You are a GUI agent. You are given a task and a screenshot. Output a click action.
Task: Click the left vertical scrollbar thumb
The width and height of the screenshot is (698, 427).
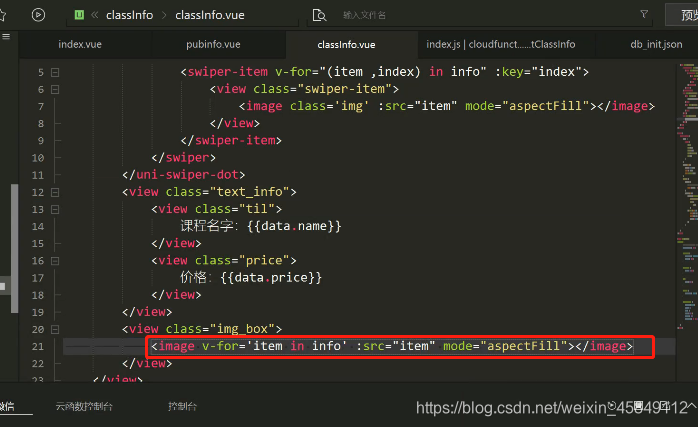(x=15, y=248)
